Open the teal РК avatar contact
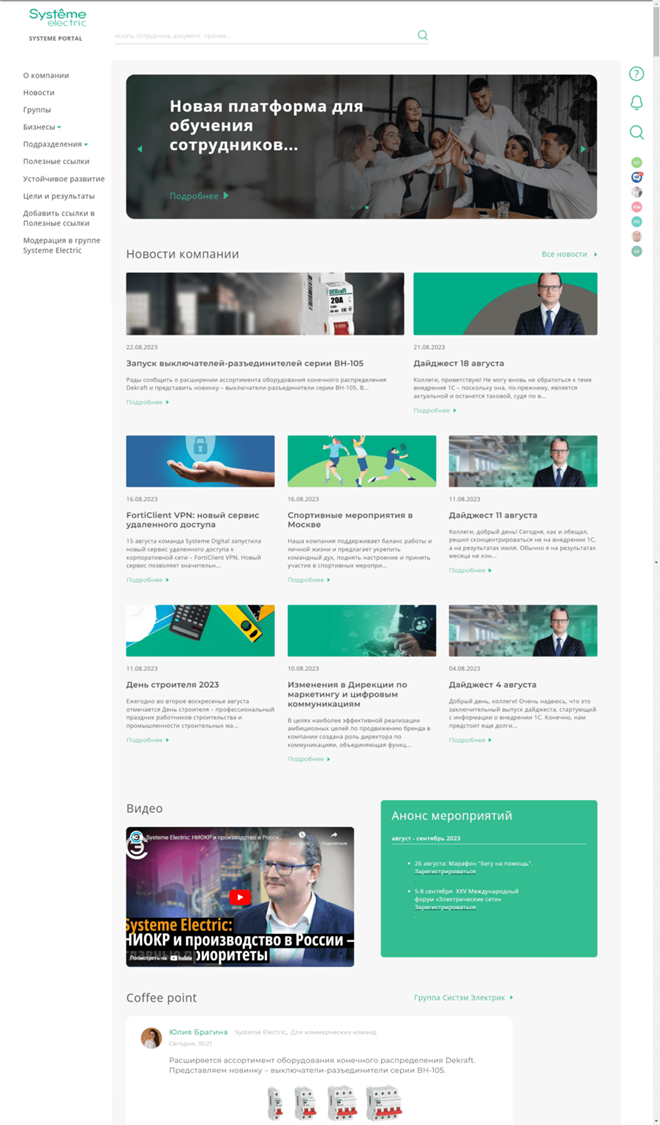Screen dimensions: 660x1125 (x=636, y=222)
